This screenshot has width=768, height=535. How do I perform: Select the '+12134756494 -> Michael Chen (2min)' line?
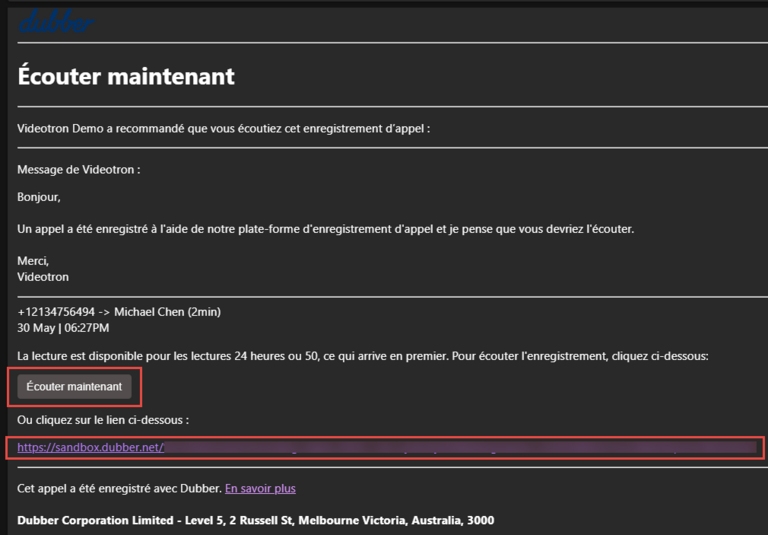click(119, 312)
